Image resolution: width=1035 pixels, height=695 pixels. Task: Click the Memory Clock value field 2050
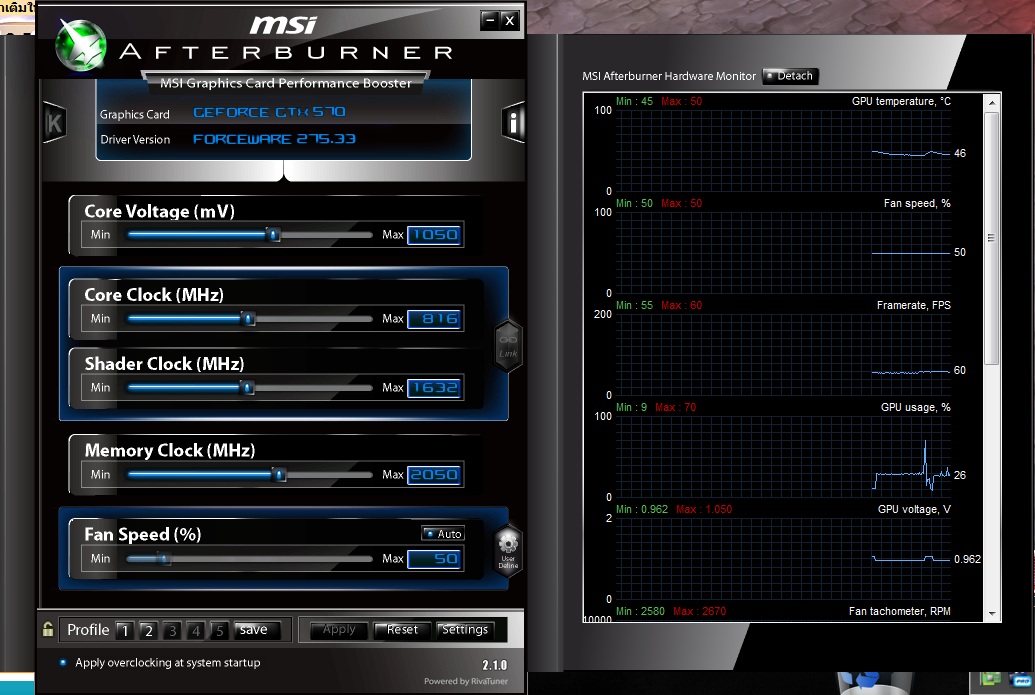point(434,475)
